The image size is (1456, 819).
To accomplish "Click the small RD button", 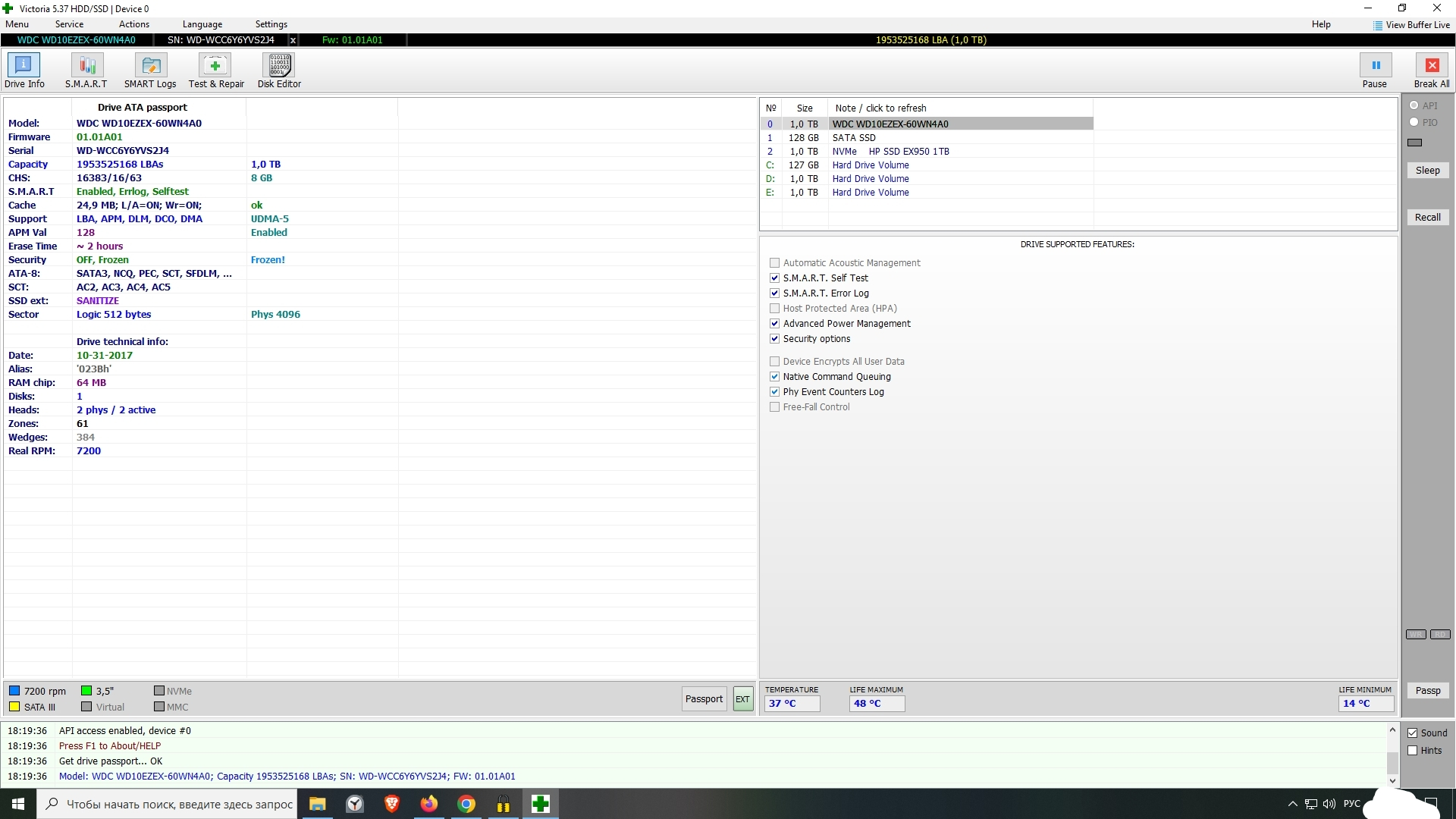I will [x=1440, y=635].
